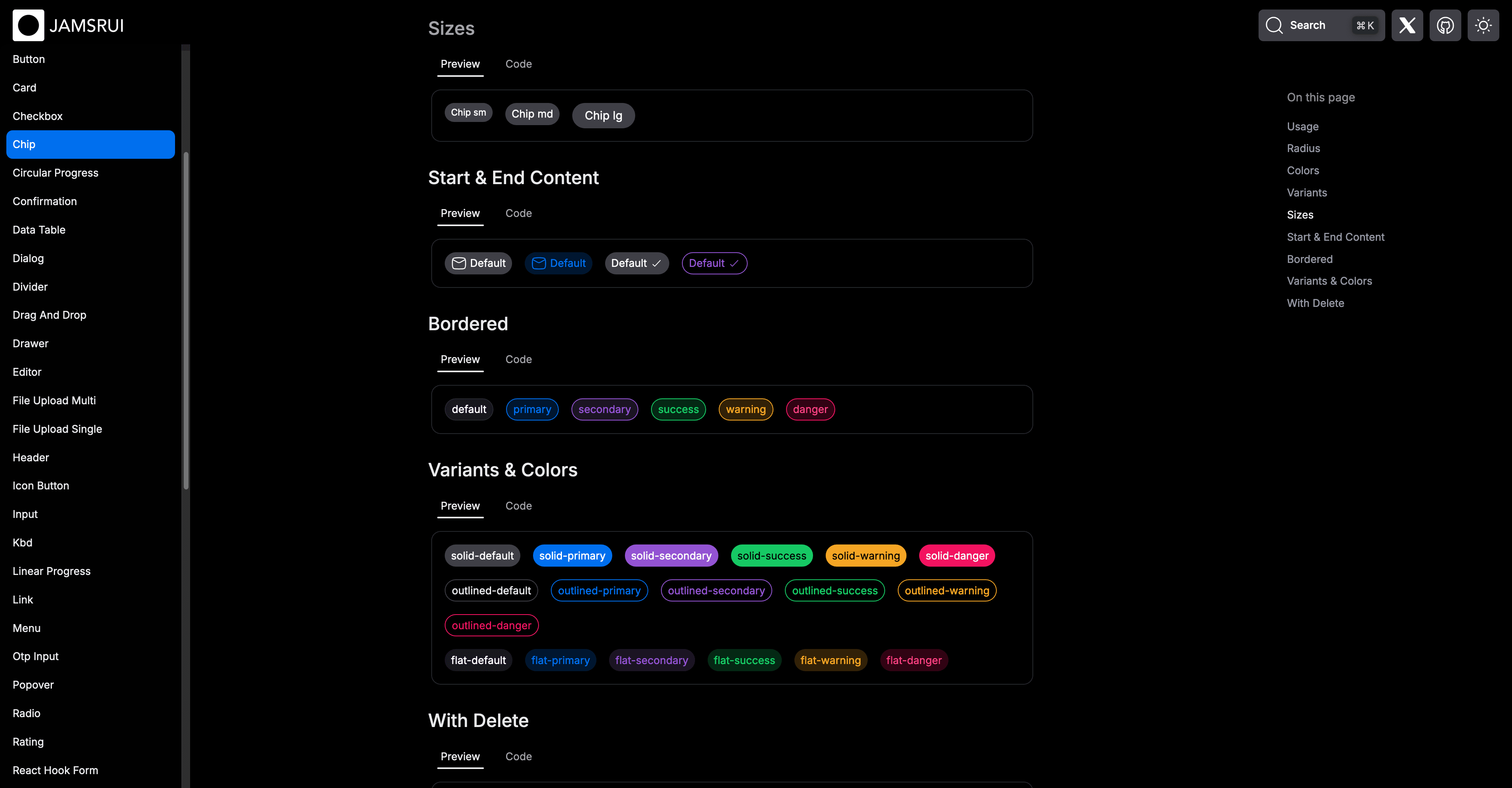Click the sidebar vertical scrollbar
The height and width of the screenshot is (788, 1512).
pyautogui.click(x=185, y=320)
